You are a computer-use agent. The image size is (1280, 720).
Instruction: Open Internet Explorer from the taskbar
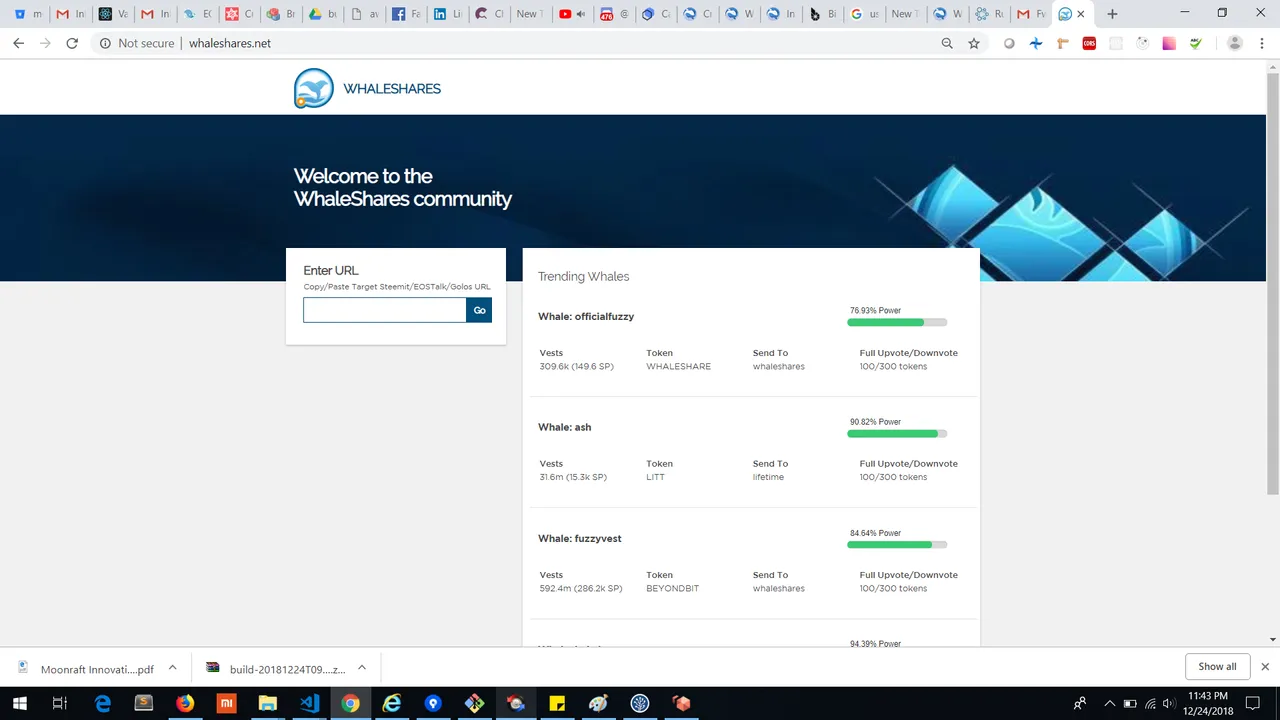coord(392,703)
